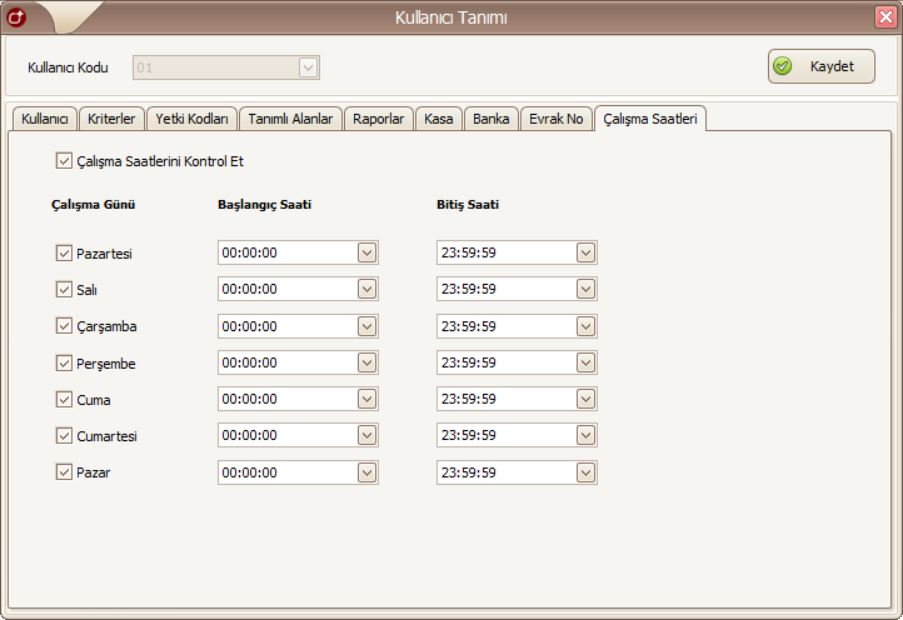Uncheck the Pazartesi working day

(65, 254)
